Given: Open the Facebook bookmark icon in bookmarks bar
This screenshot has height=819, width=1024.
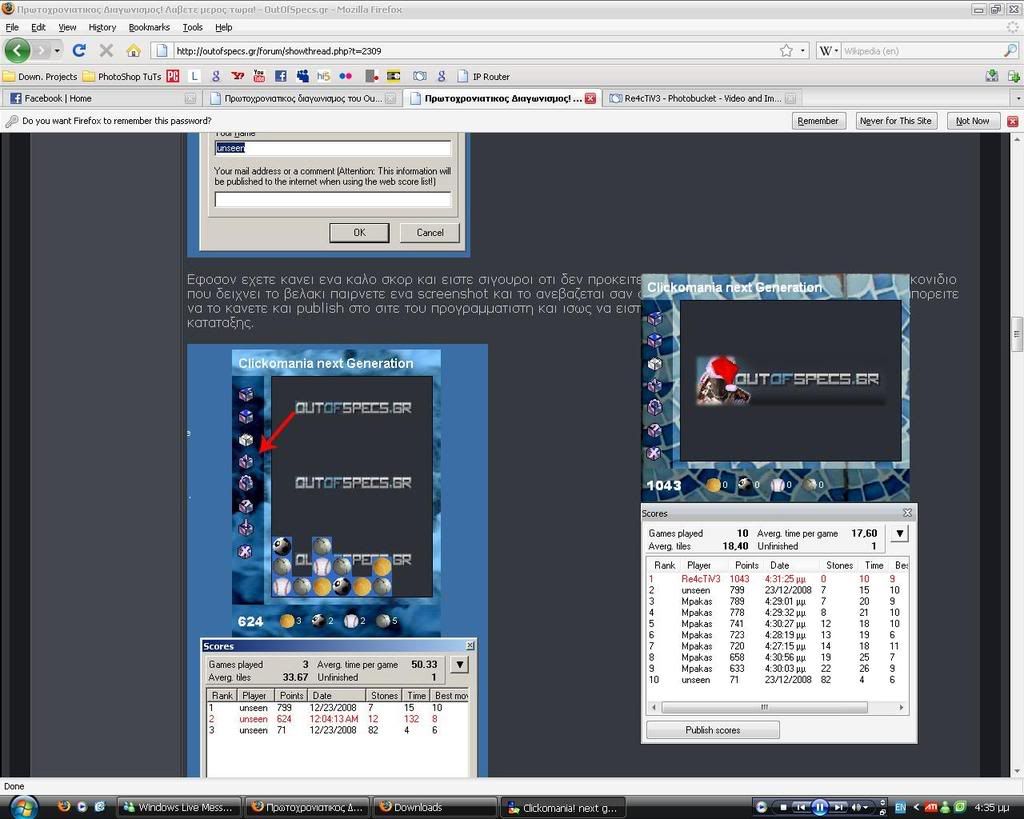Looking at the screenshot, I should point(280,76).
